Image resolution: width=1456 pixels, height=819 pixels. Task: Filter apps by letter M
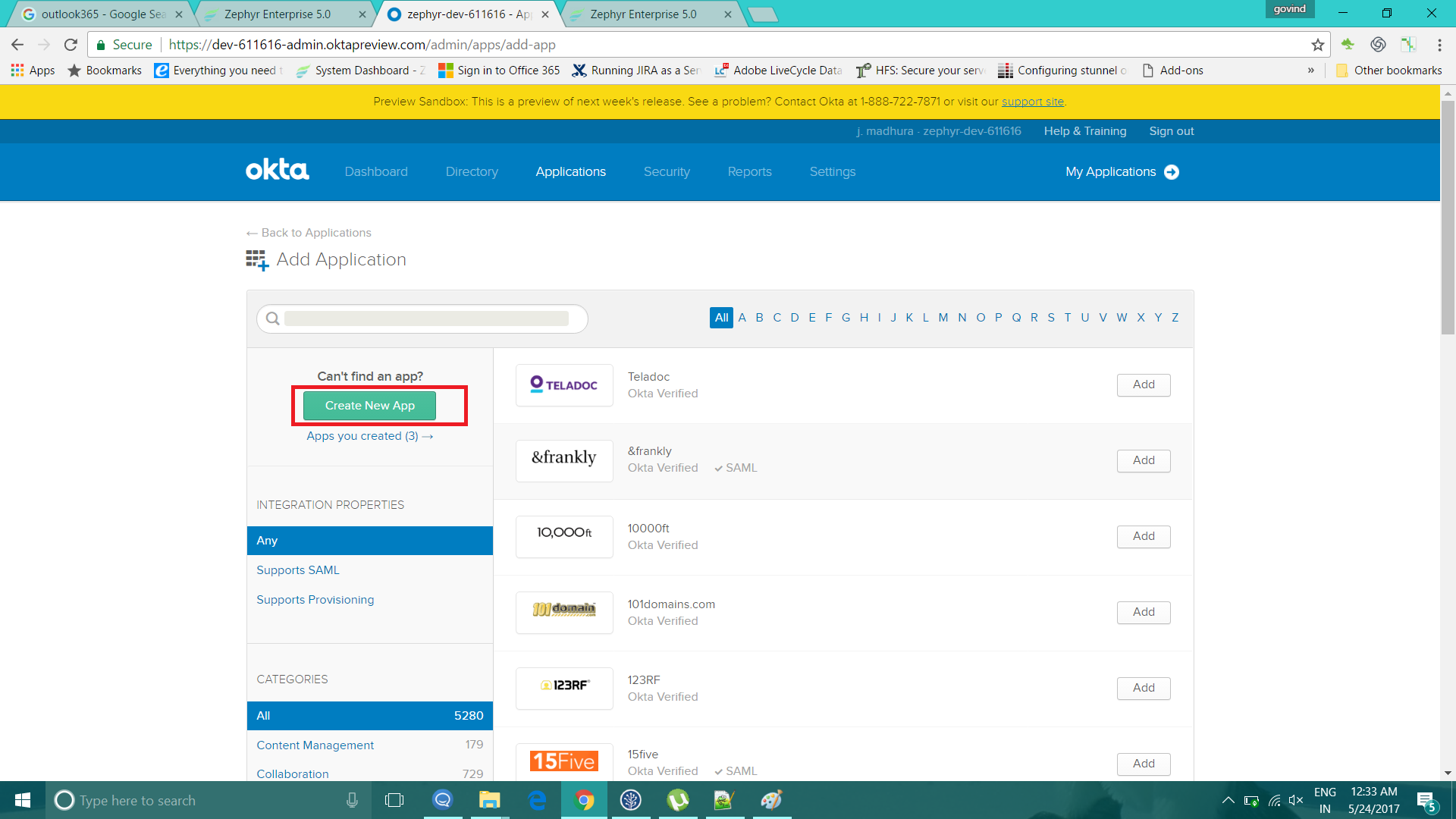943,318
